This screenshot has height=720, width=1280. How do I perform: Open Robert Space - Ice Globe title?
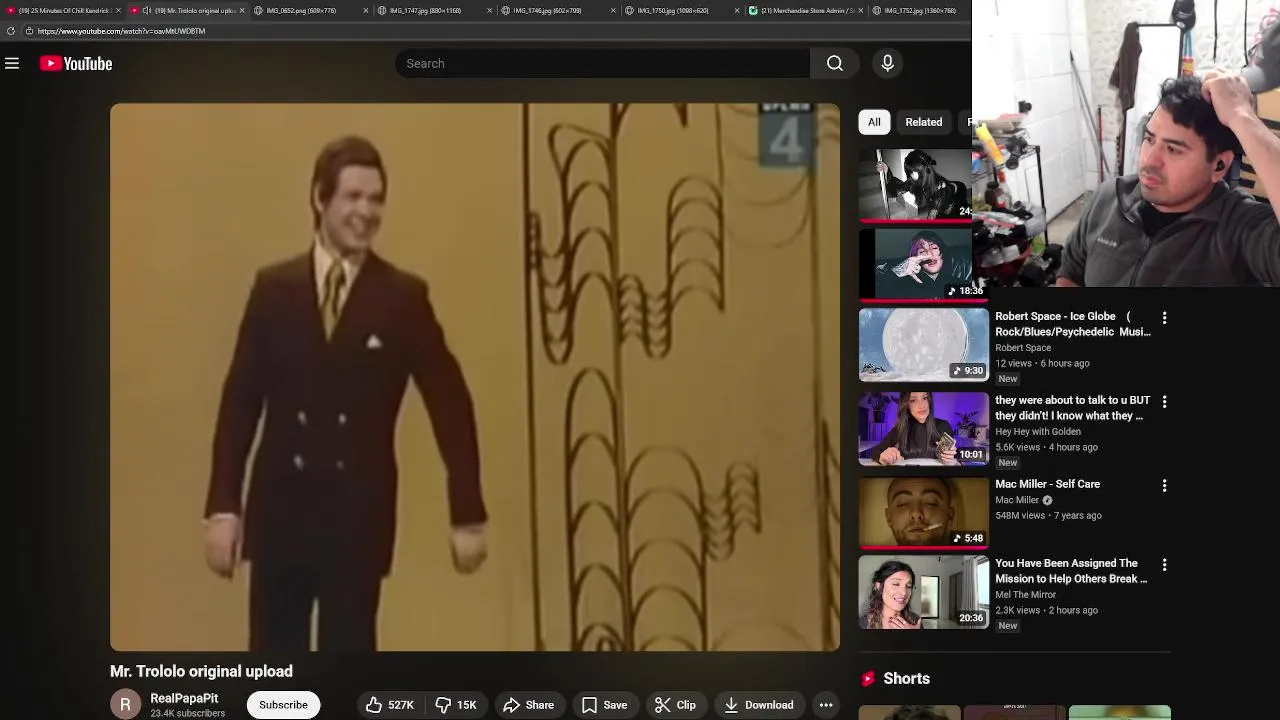coord(1072,324)
